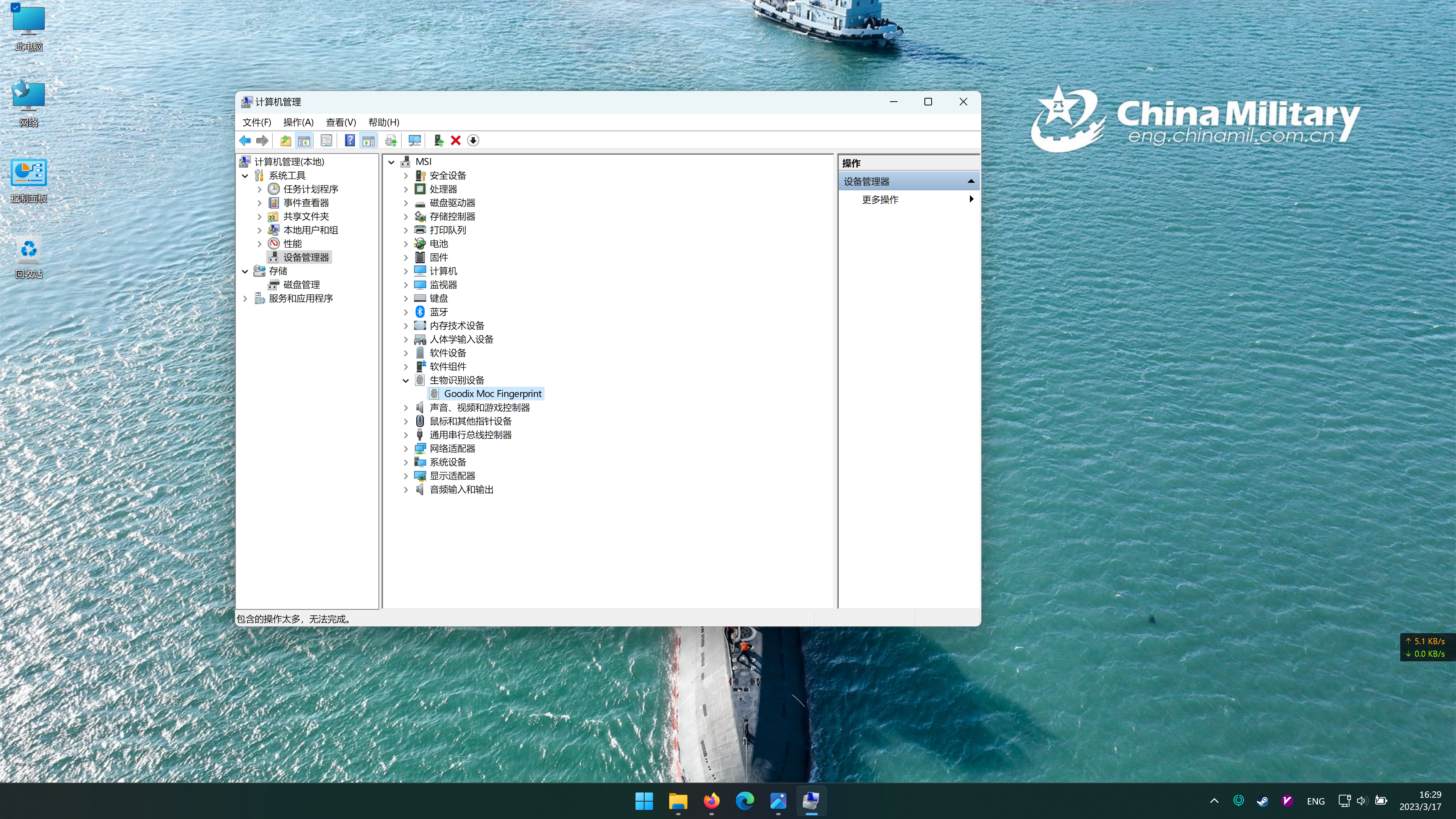Open Firefox from the taskbar
This screenshot has width=1456, height=819.
pyautogui.click(x=711, y=800)
